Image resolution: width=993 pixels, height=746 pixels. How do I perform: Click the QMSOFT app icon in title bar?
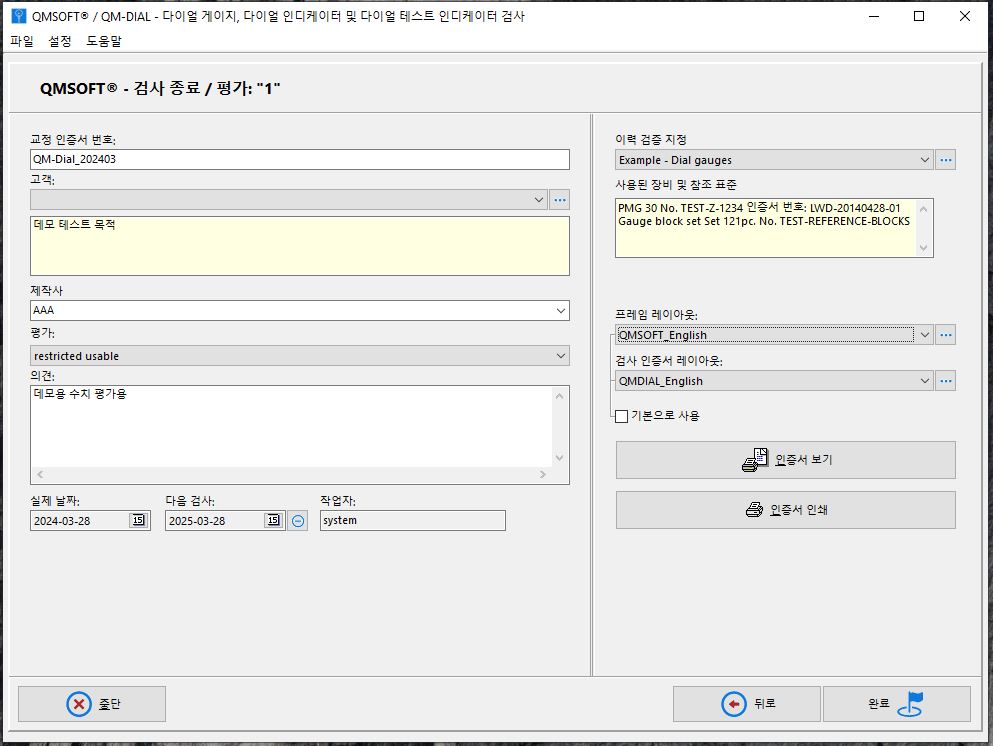[x=19, y=16]
